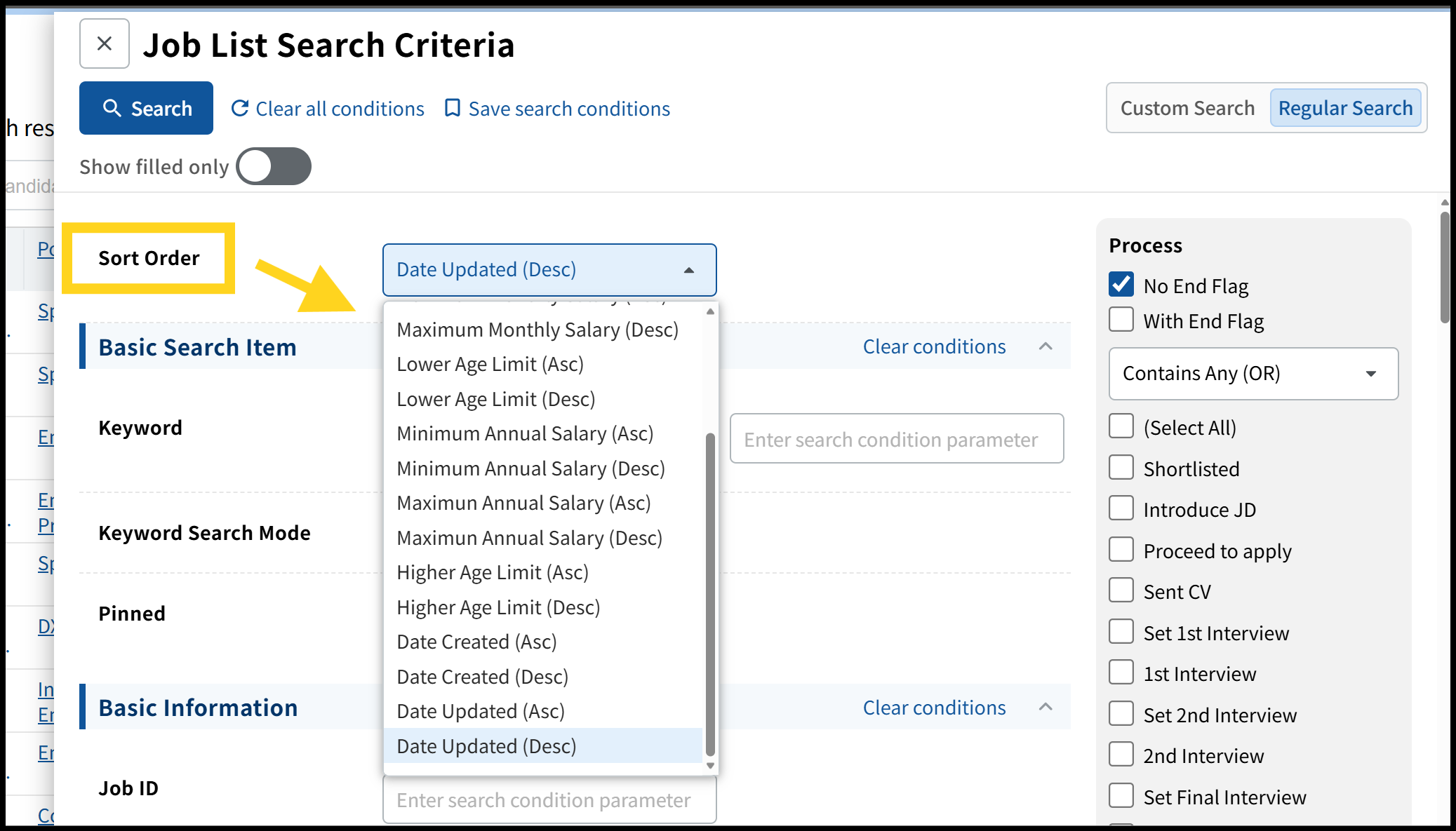
Task: Open the Contains Any (OR) dropdown
Action: (1253, 374)
